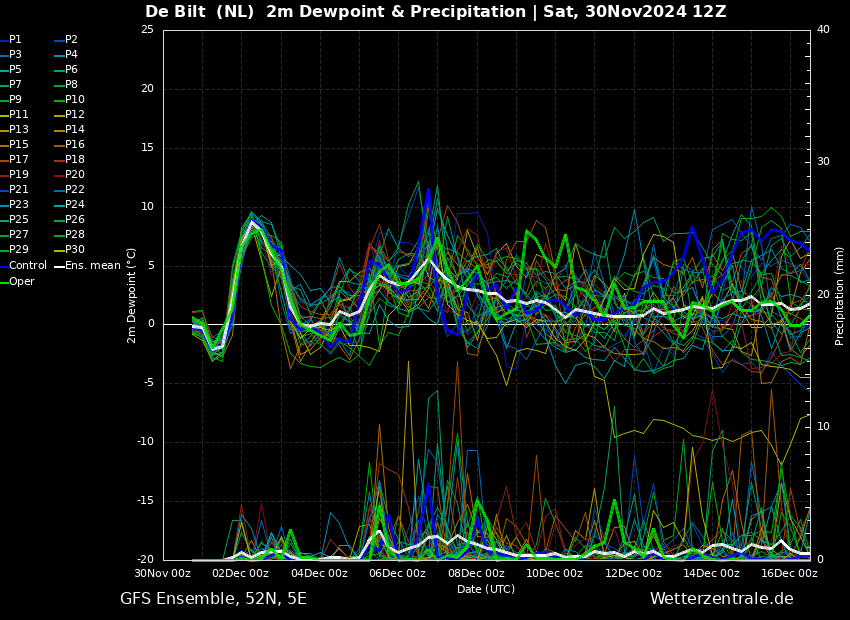Click the P16 legend label
The height and width of the screenshot is (620, 850).
[70, 144]
